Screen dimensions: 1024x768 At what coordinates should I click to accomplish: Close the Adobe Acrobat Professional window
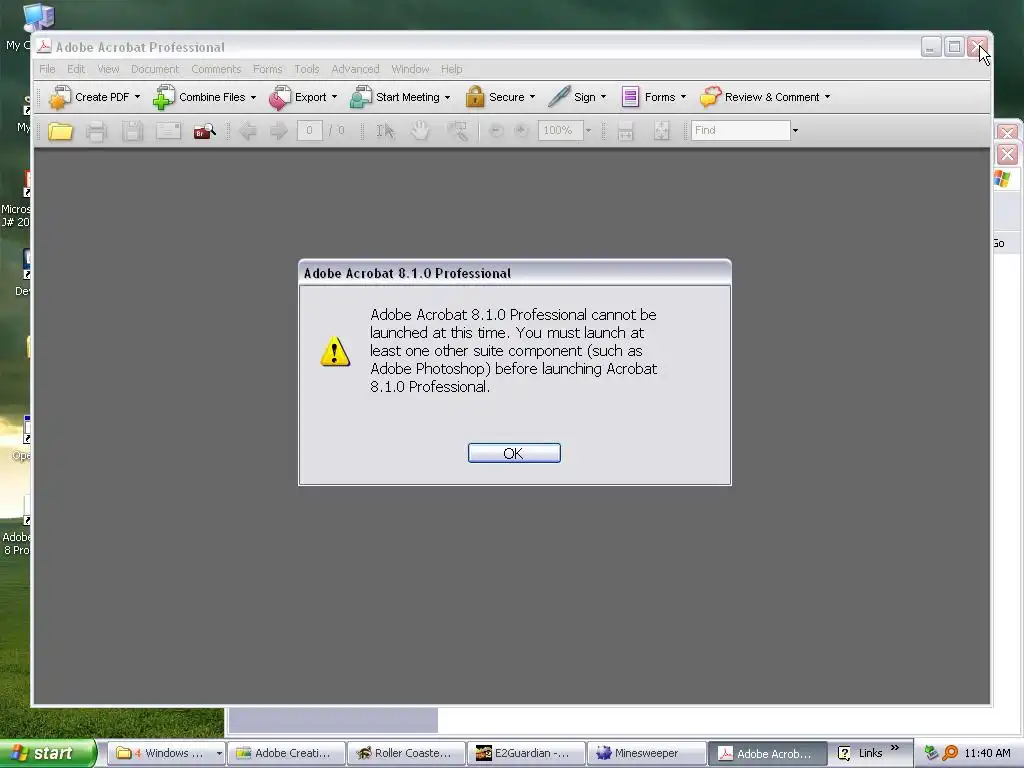pyautogui.click(x=977, y=47)
